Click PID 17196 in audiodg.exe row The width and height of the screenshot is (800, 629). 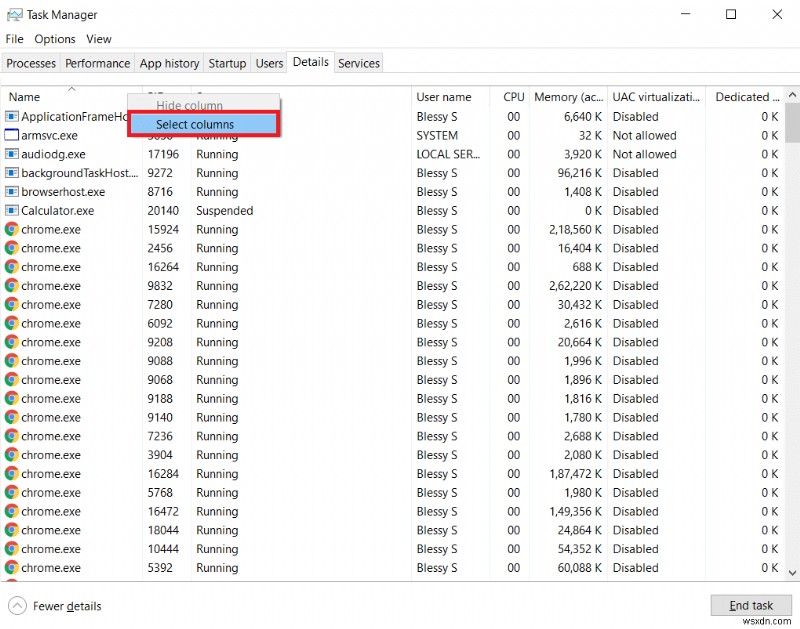[x=163, y=154]
